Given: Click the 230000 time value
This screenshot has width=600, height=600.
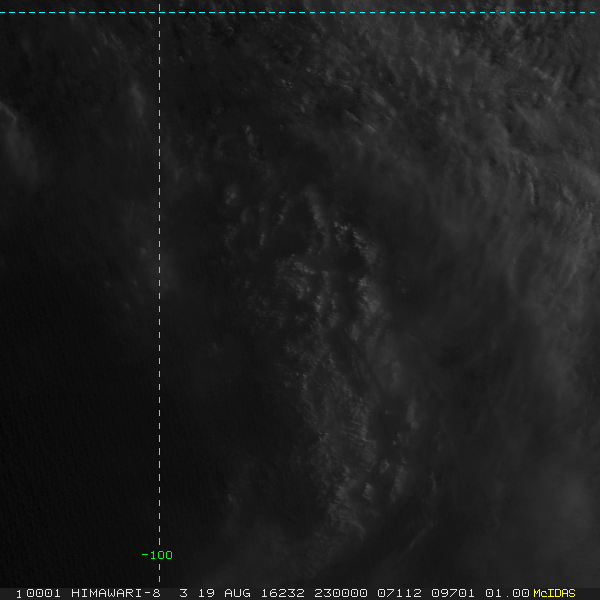Looking at the screenshot, I should pos(341,593).
